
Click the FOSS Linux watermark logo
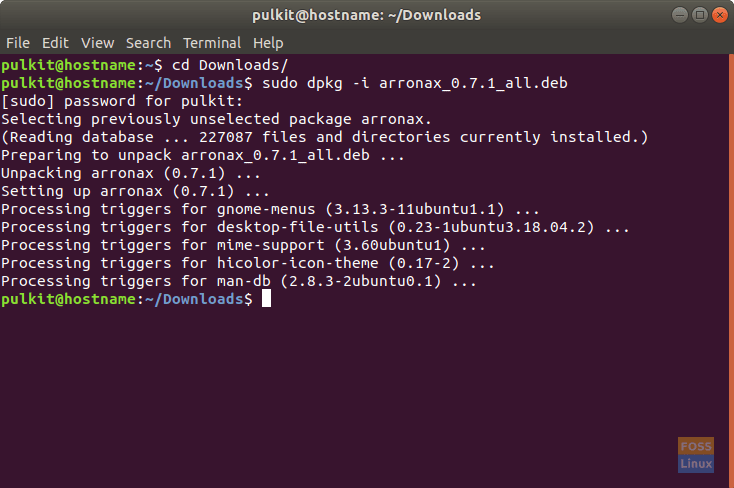(696, 455)
